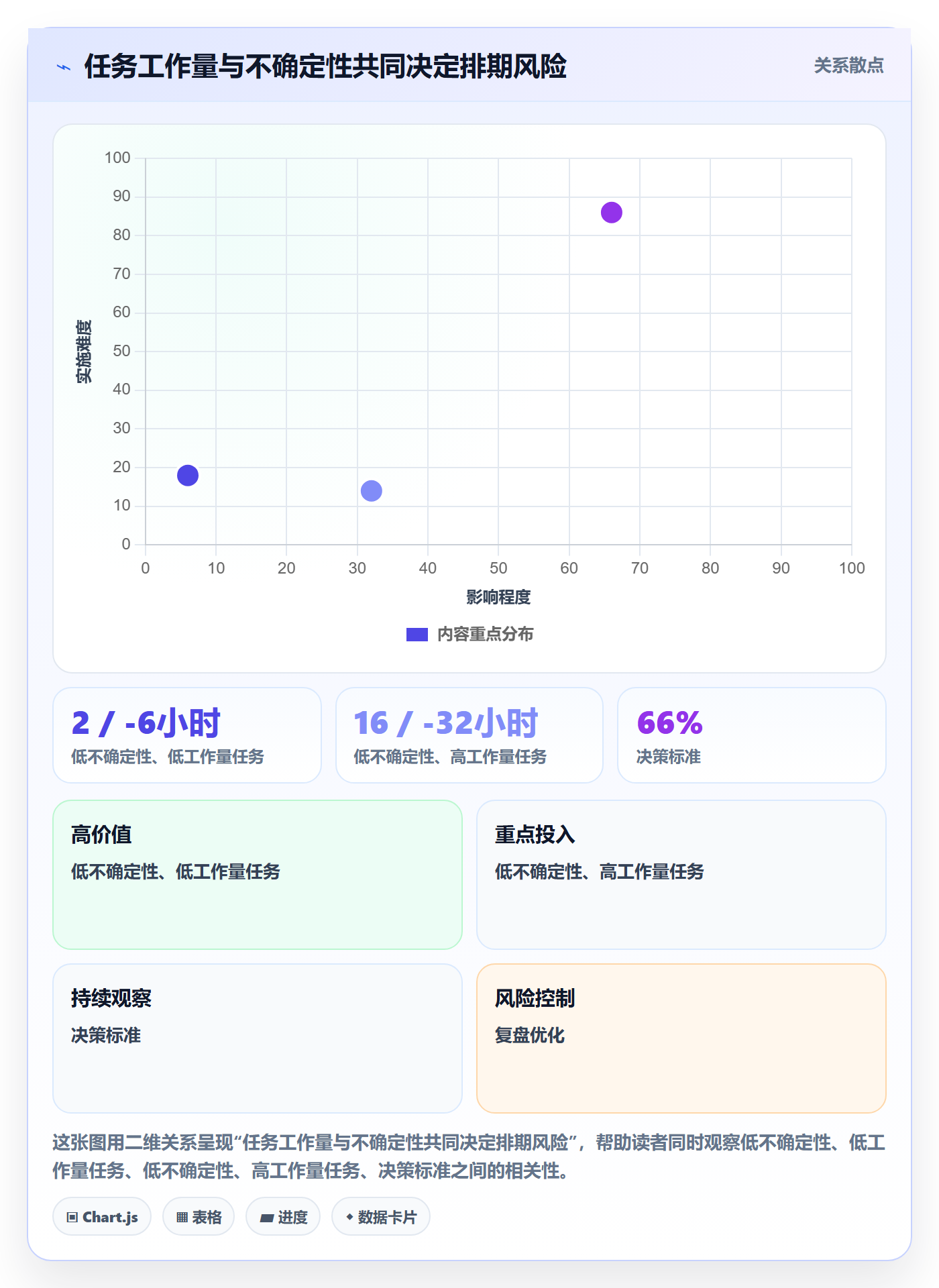
Task: Click the chart title 任务工作量与不确定性共同决定排期风险
Action: point(325,66)
